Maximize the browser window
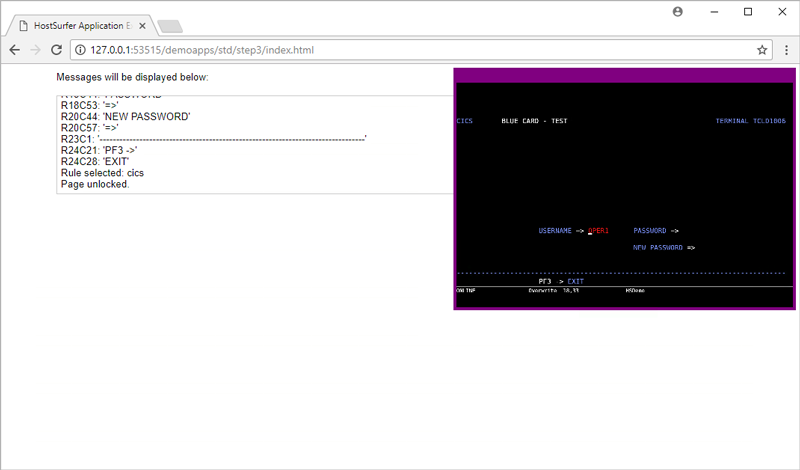 (x=748, y=12)
